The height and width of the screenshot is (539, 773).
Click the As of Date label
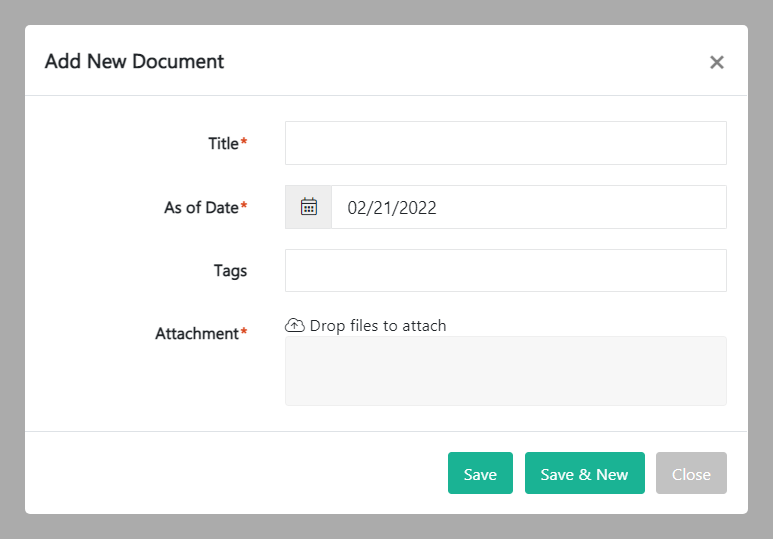click(x=201, y=207)
